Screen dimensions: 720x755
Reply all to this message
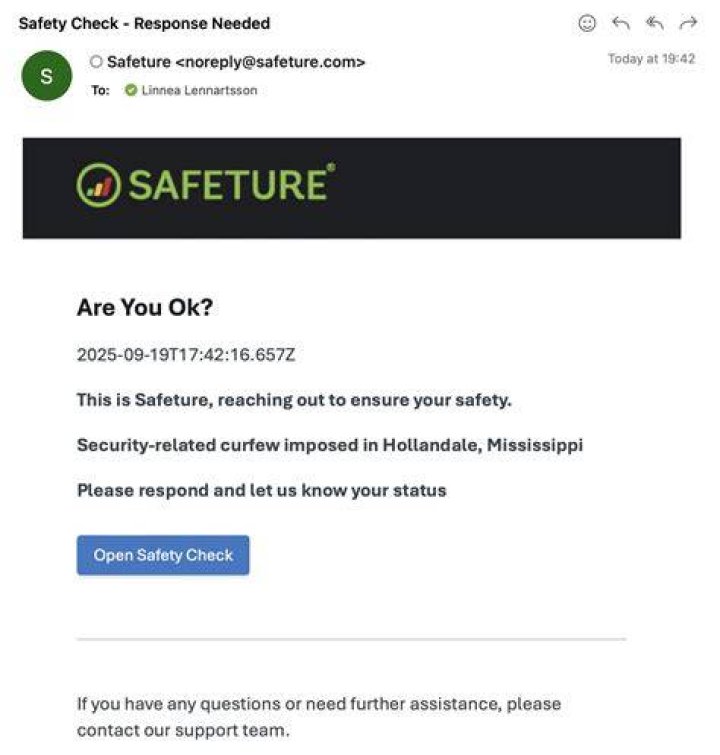(655, 23)
